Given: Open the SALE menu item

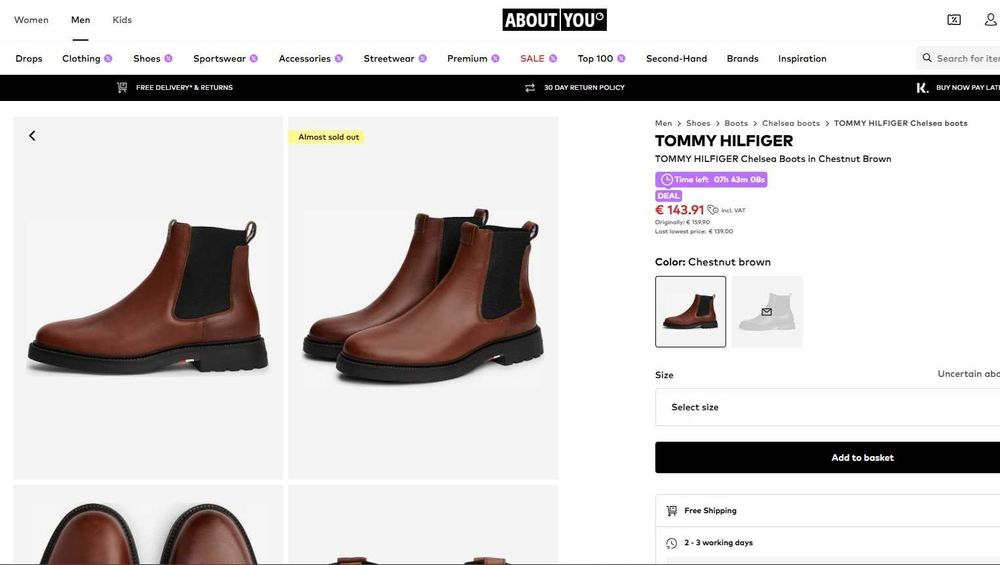Looking at the screenshot, I should click(532, 59).
